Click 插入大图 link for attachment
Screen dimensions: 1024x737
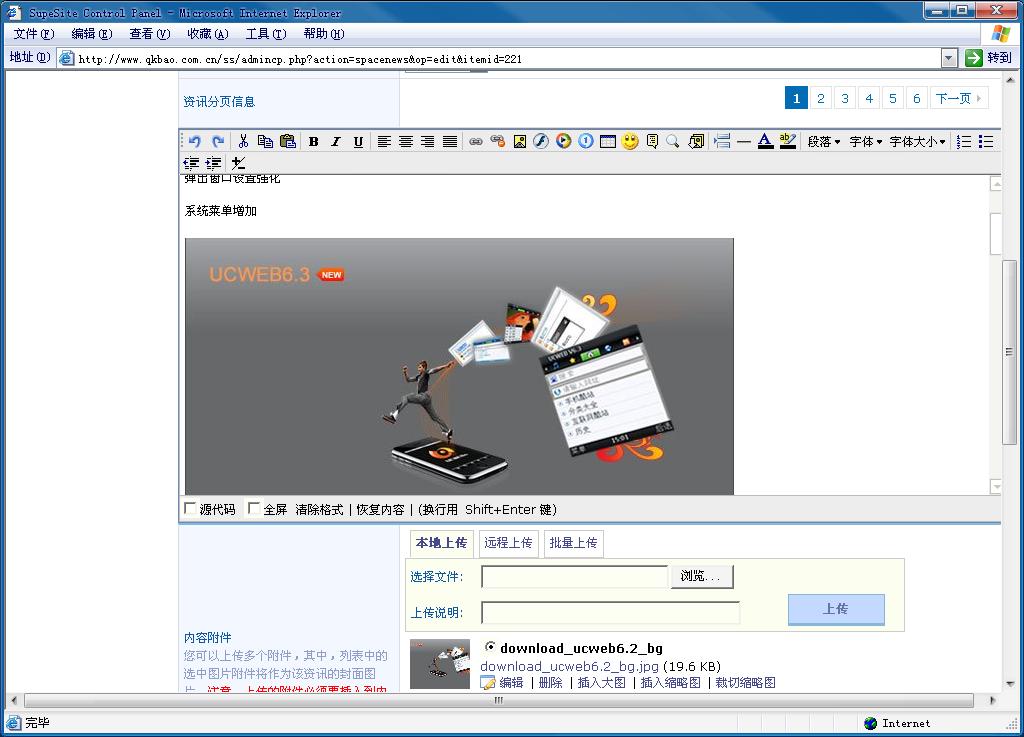(x=601, y=683)
